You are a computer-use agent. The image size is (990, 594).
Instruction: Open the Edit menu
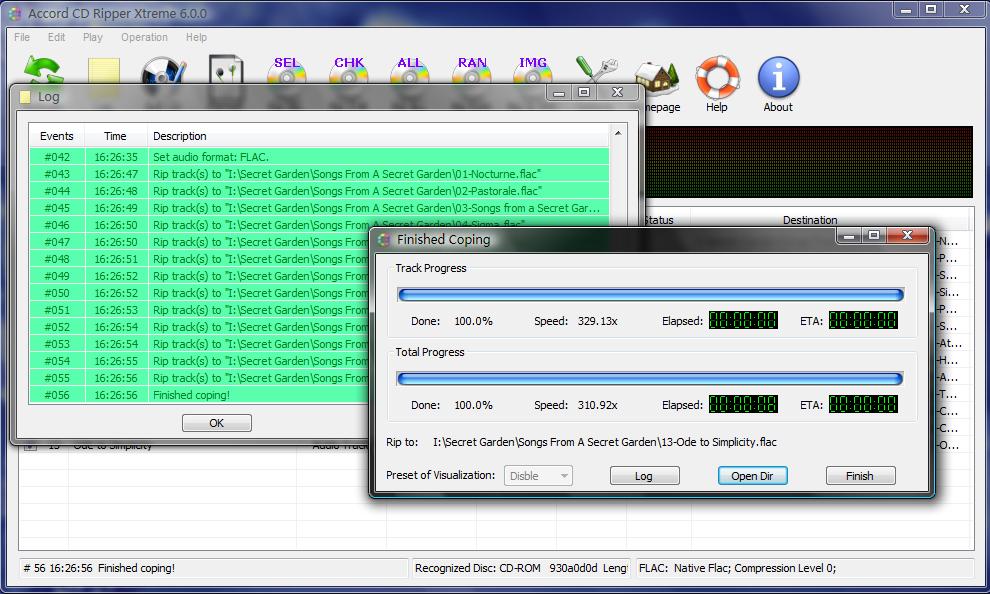56,37
